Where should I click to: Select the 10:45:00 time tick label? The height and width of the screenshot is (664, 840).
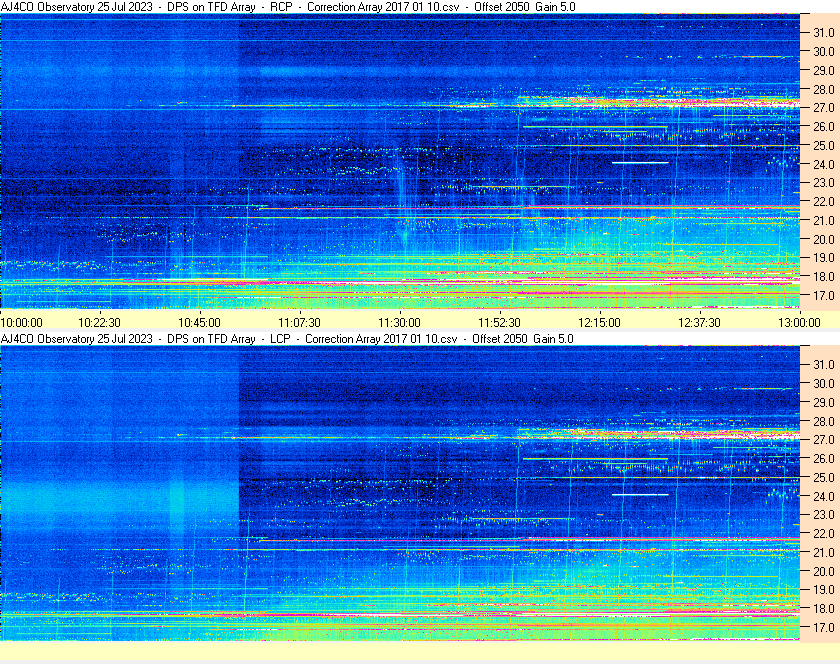200,322
